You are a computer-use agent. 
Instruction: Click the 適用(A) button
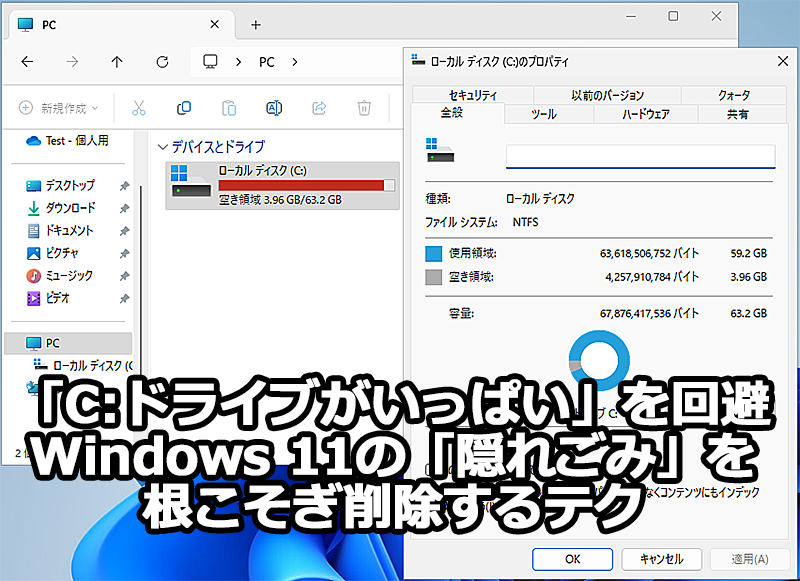[750, 559]
